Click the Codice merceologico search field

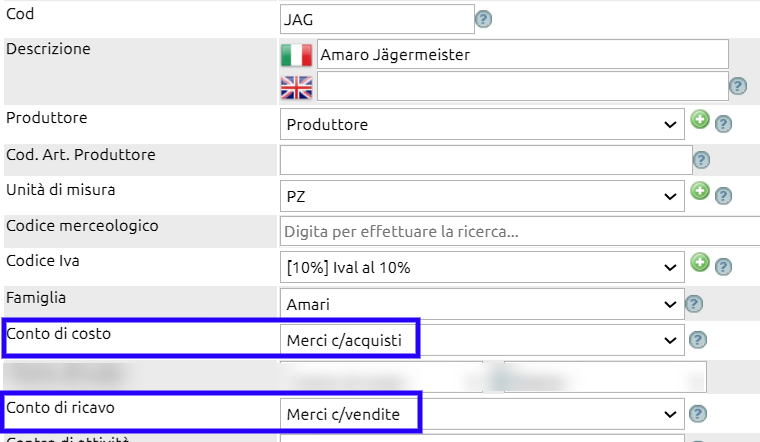click(520, 232)
